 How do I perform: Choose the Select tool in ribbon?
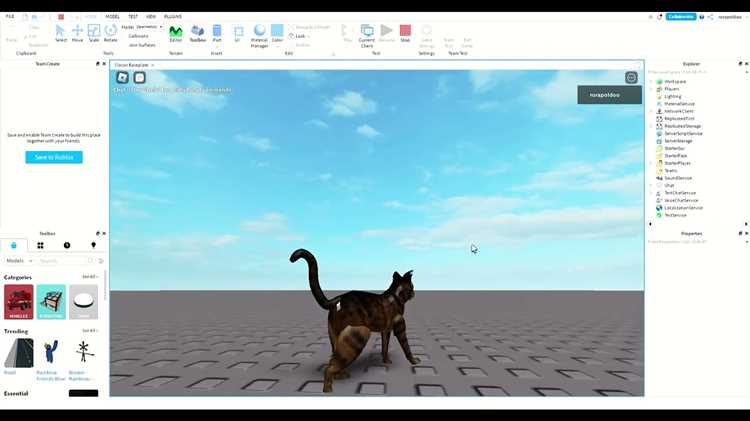coord(61,33)
